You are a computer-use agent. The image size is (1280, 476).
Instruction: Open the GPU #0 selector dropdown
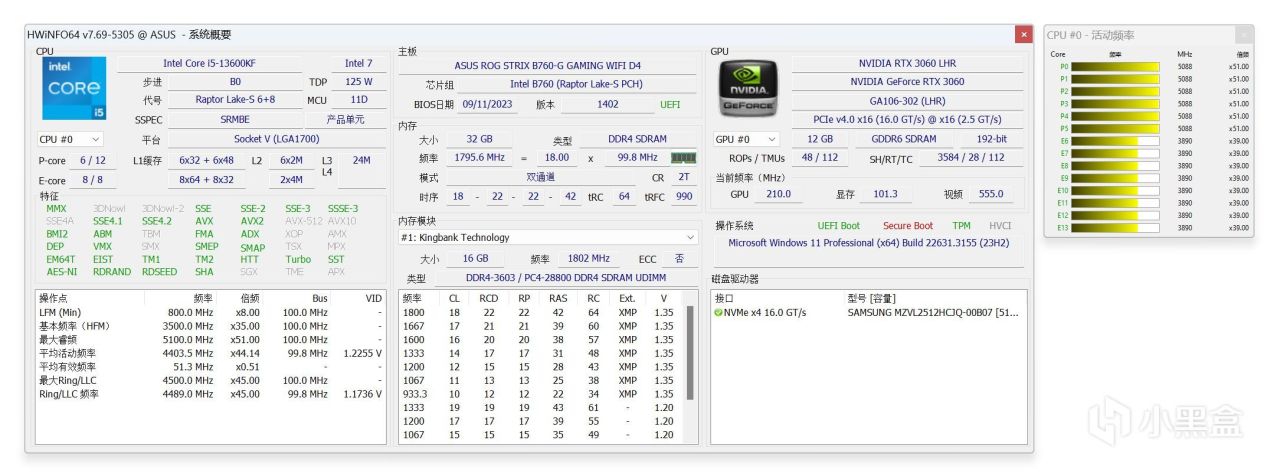(746, 139)
